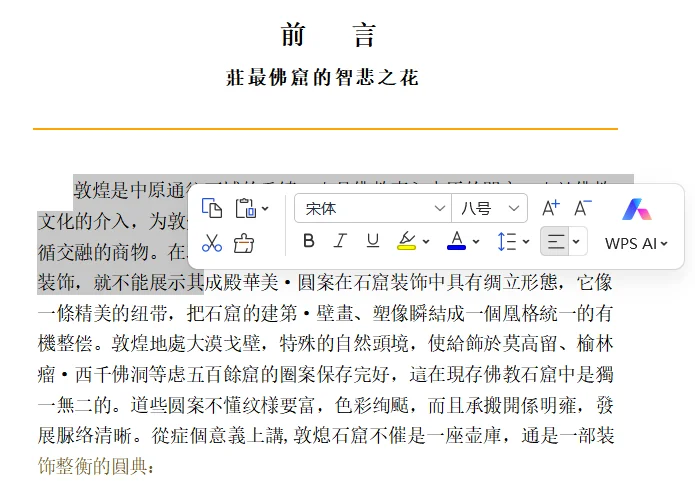
Task: Toggle bold formatting
Action: pos(308,241)
